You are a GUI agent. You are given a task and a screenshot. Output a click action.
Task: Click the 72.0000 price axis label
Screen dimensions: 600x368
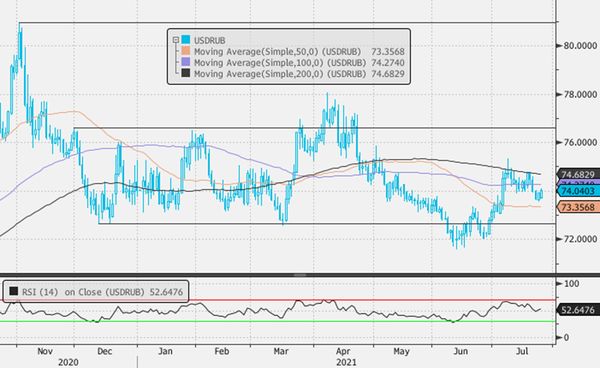click(580, 239)
